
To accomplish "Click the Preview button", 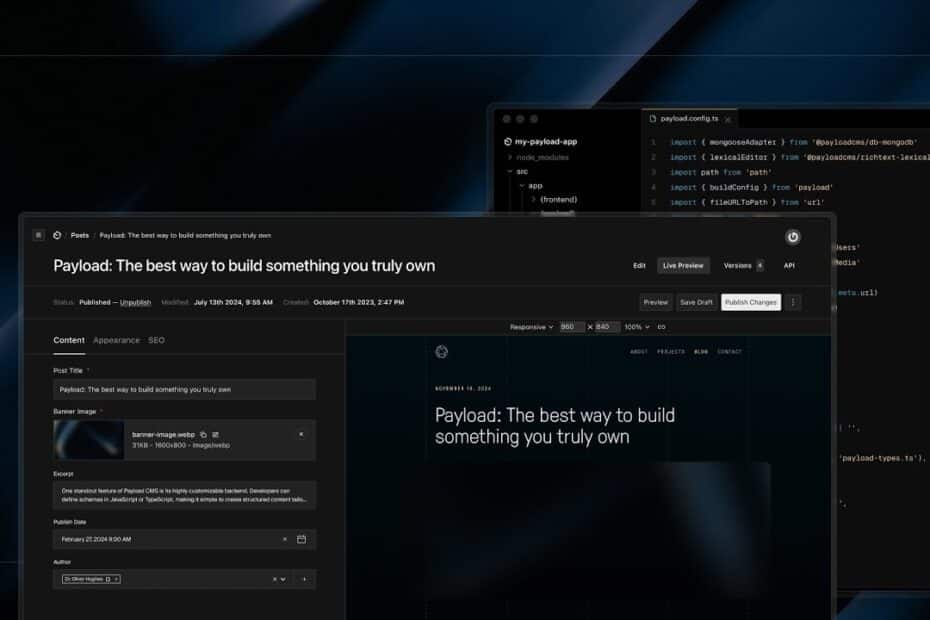I will click(x=655, y=303).
